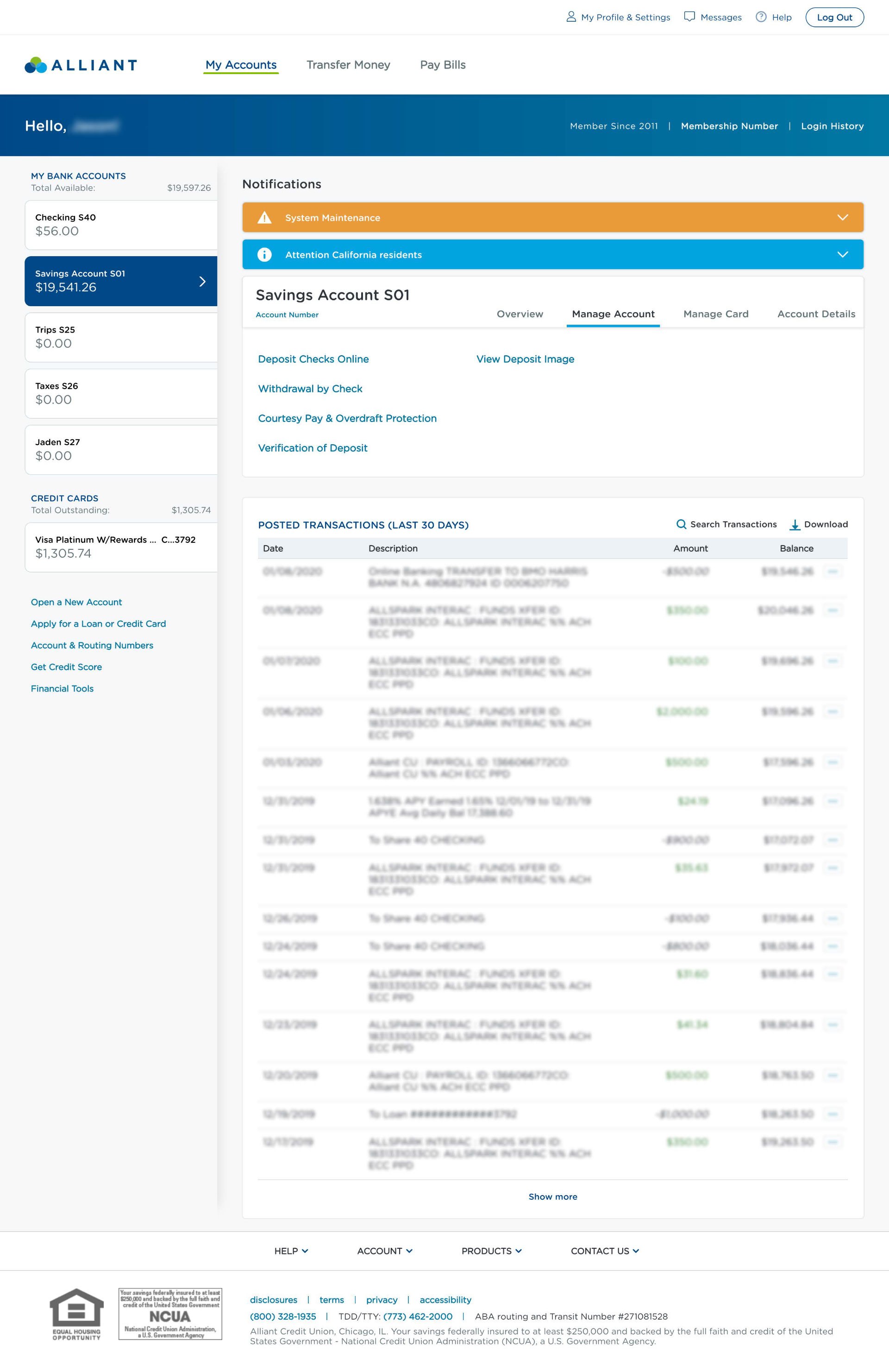Open the PRODUCTS footer dropdown
Screen dimensions: 889x1372
491,1251
